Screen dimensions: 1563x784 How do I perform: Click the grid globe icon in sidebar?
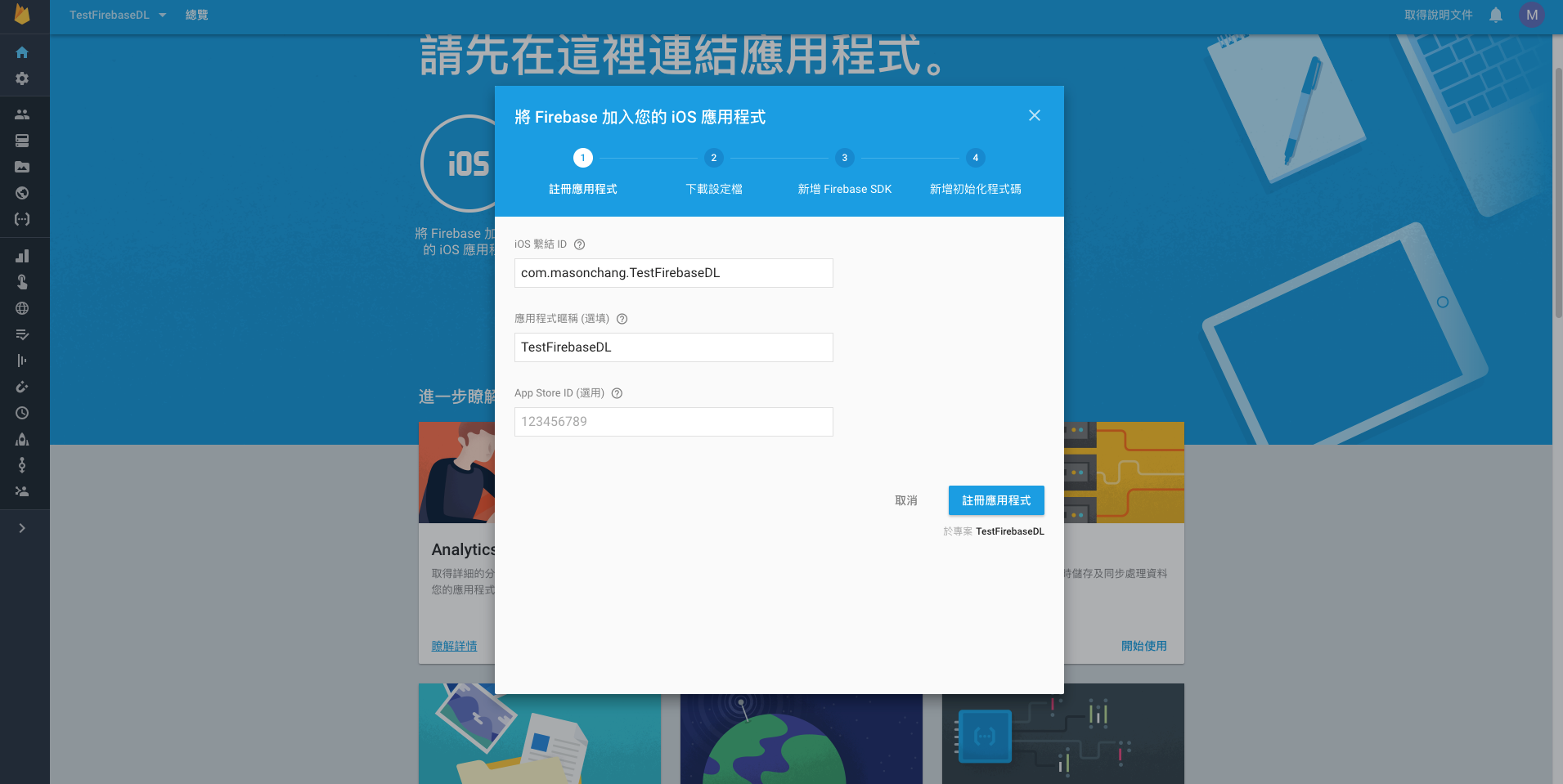coord(22,308)
